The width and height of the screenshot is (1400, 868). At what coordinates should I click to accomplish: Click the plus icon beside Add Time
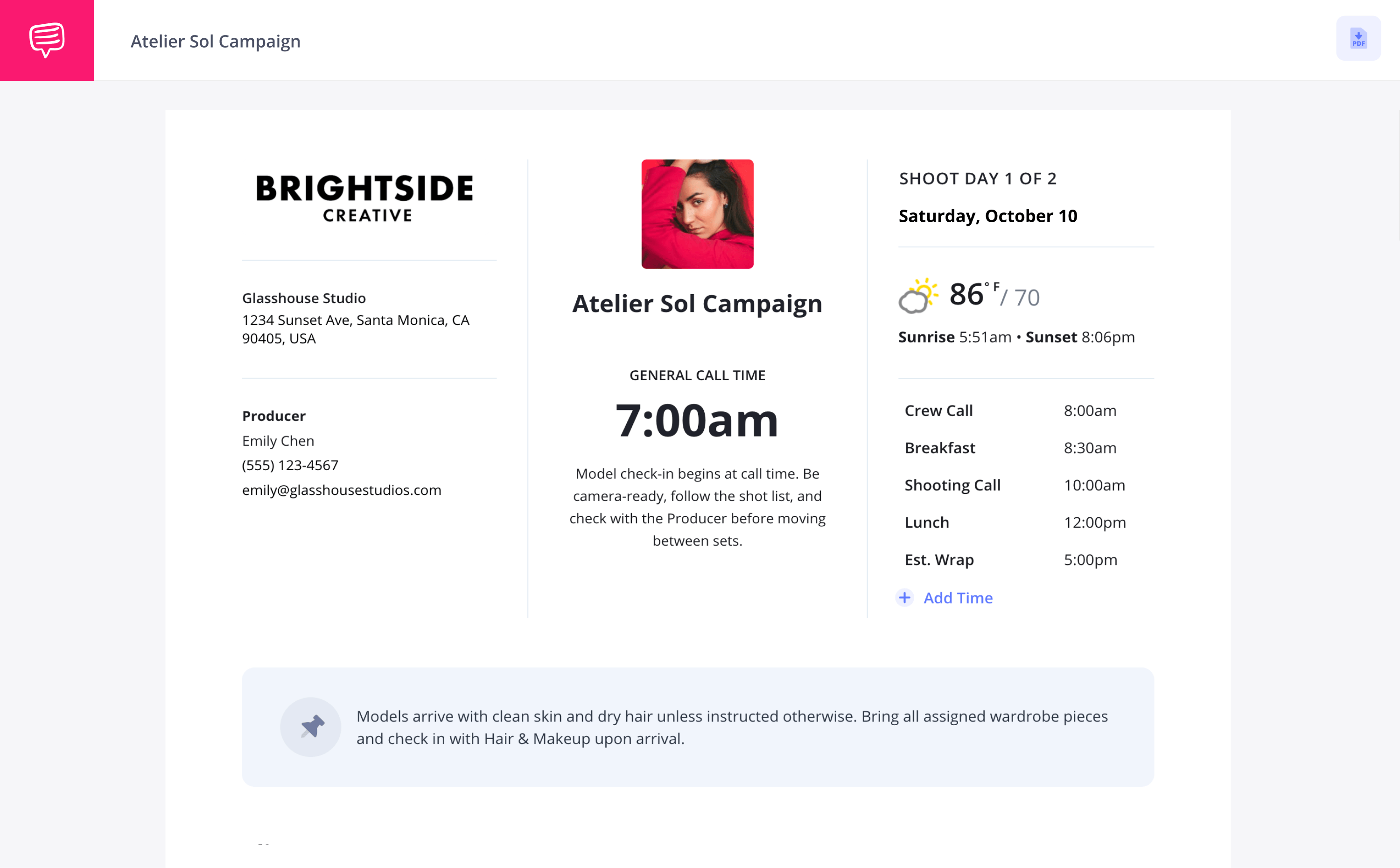coord(905,598)
